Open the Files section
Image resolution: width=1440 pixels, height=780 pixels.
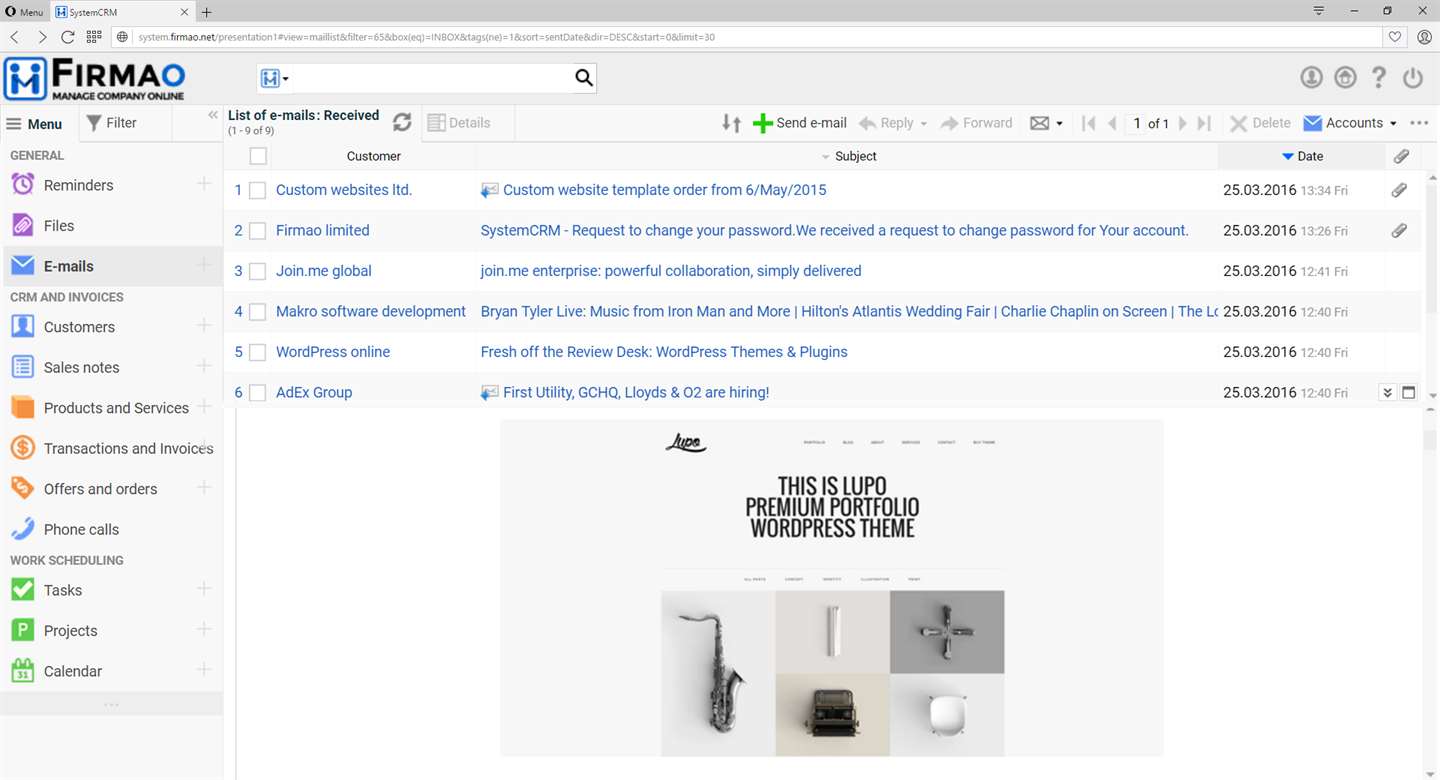point(58,226)
